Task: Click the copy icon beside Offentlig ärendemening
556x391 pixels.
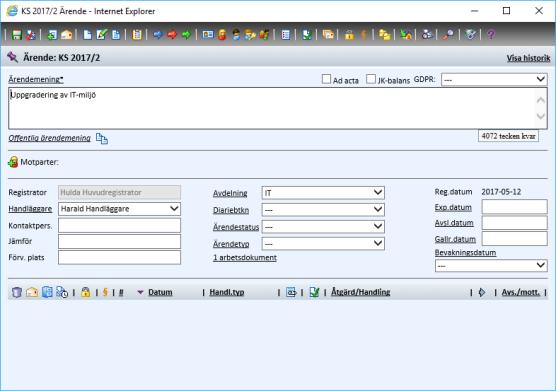Action: point(102,139)
